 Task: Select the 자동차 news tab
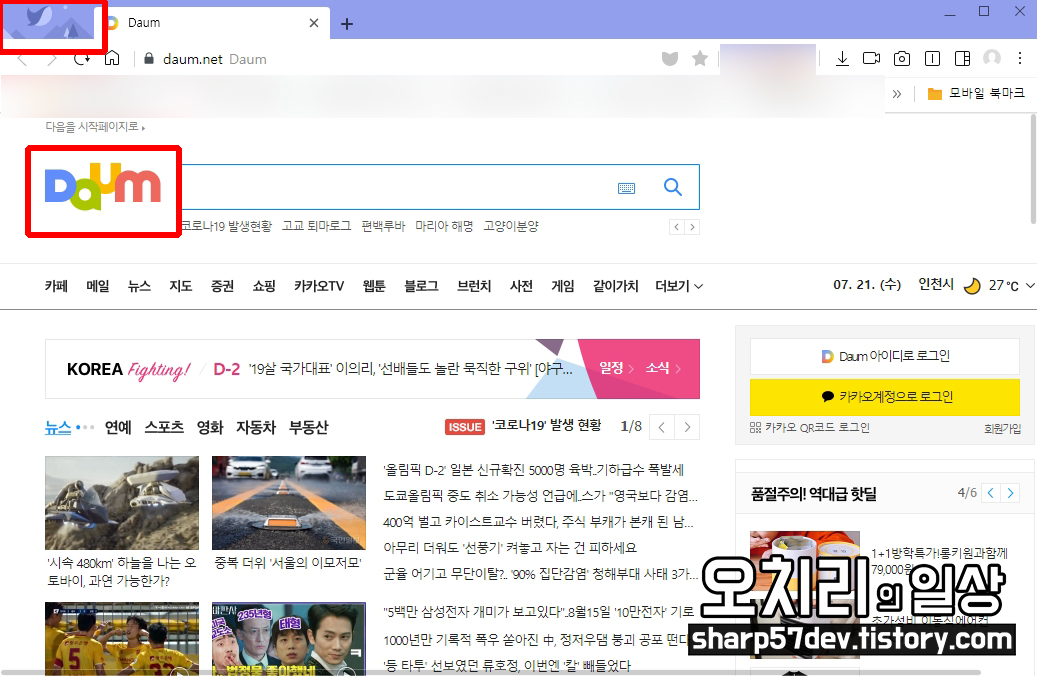tap(256, 427)
